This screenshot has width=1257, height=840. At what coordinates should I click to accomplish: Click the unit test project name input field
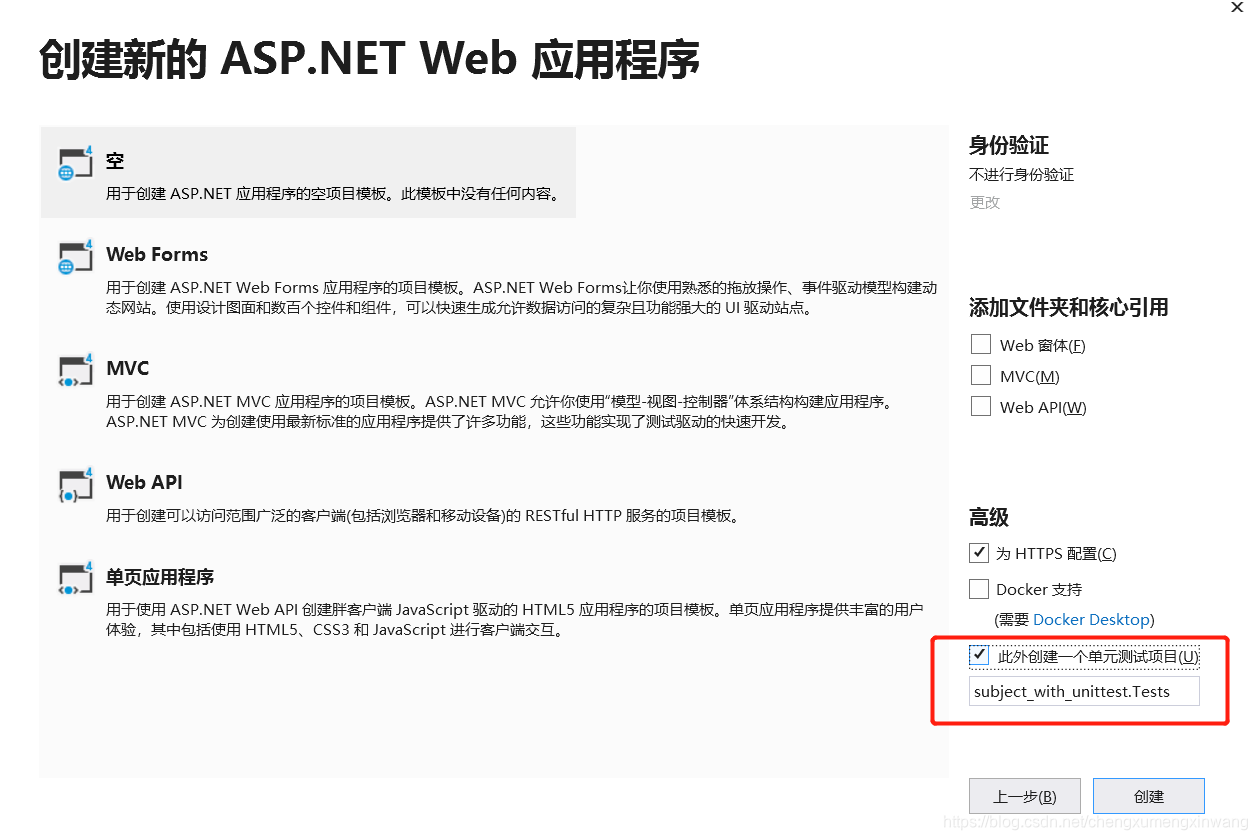click(x=1084, y=691)
